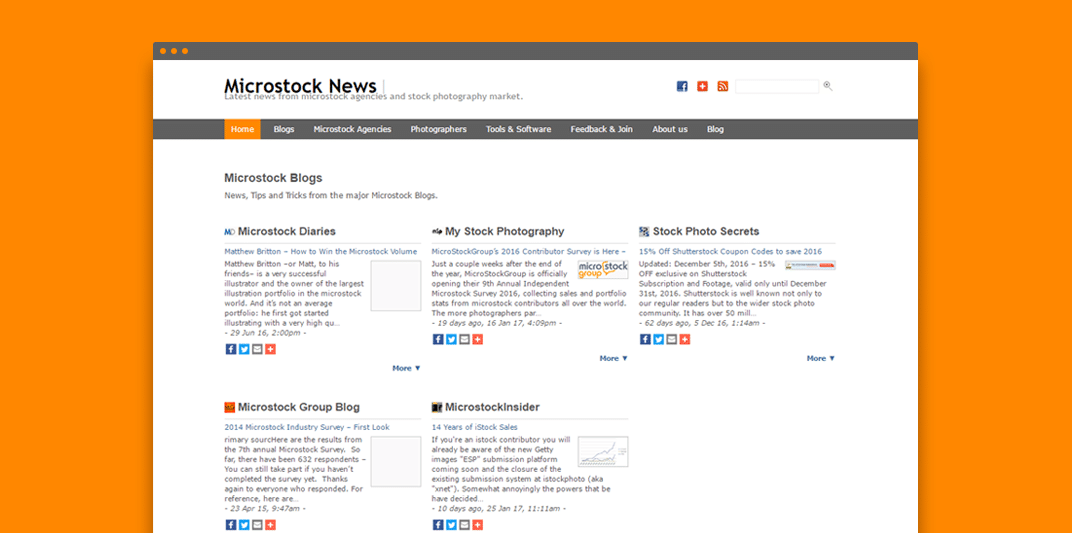The width and height of the screenshot is (1072, 533).
Task: Share Stock Photo Secrets post on Facebook
Action: coord(645,340)
